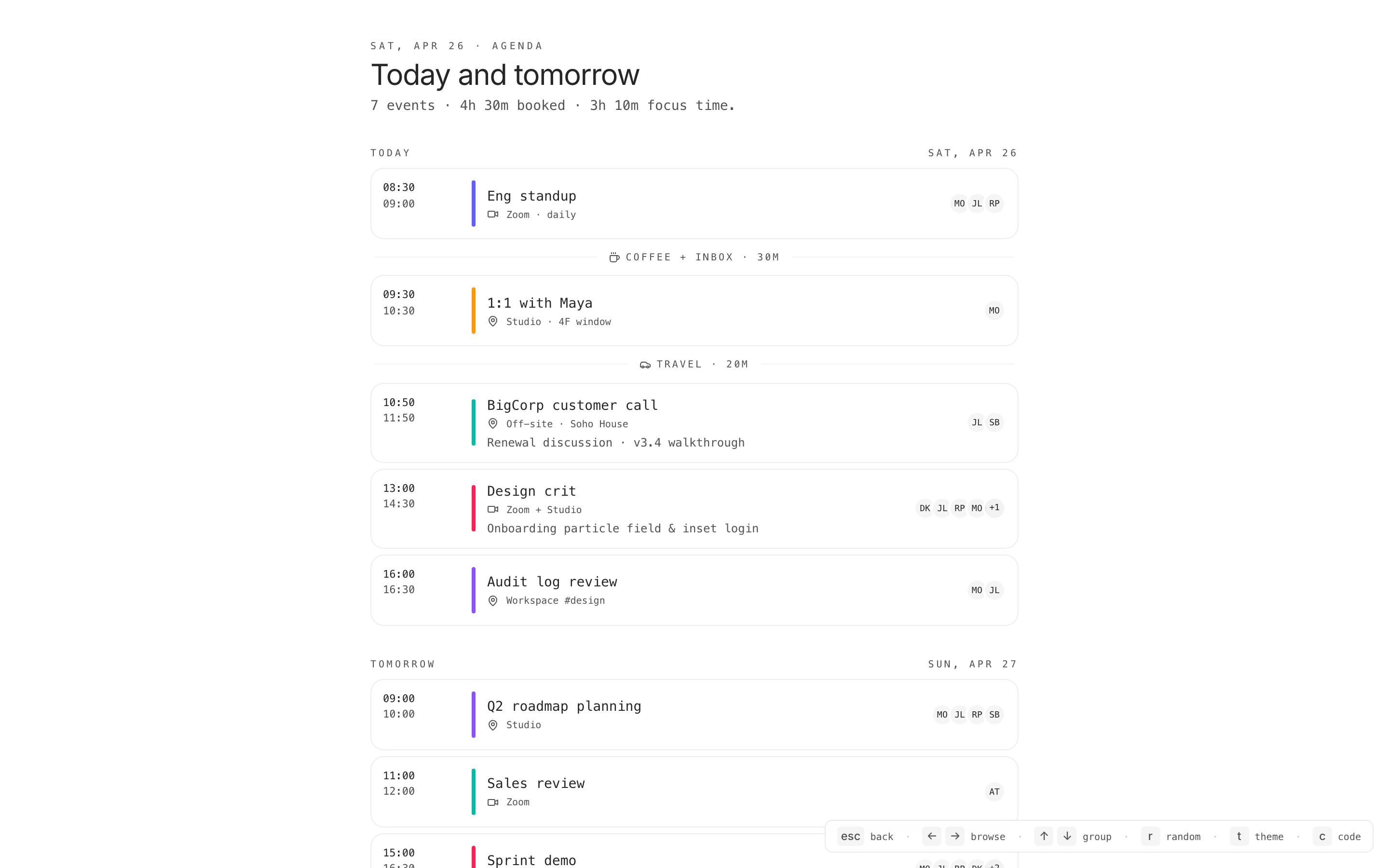Click the AT avatar on Sales review
This screenshot has height=868, width=1389.
point(994,792)
